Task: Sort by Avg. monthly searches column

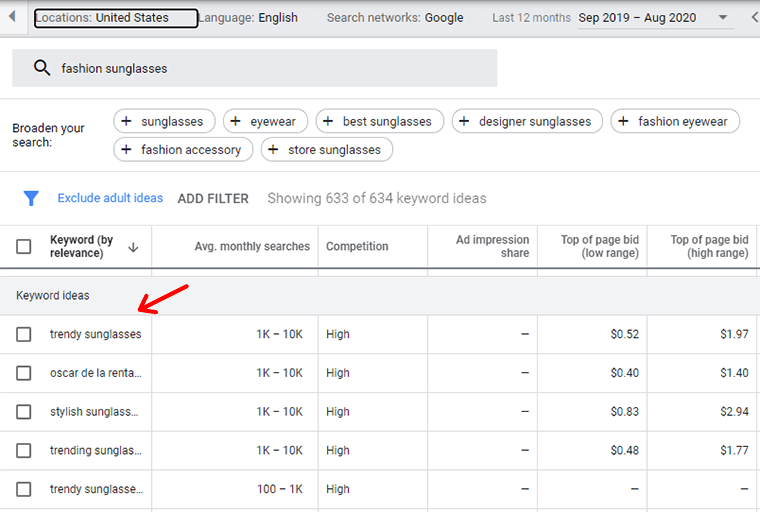Action: point(252,246)
